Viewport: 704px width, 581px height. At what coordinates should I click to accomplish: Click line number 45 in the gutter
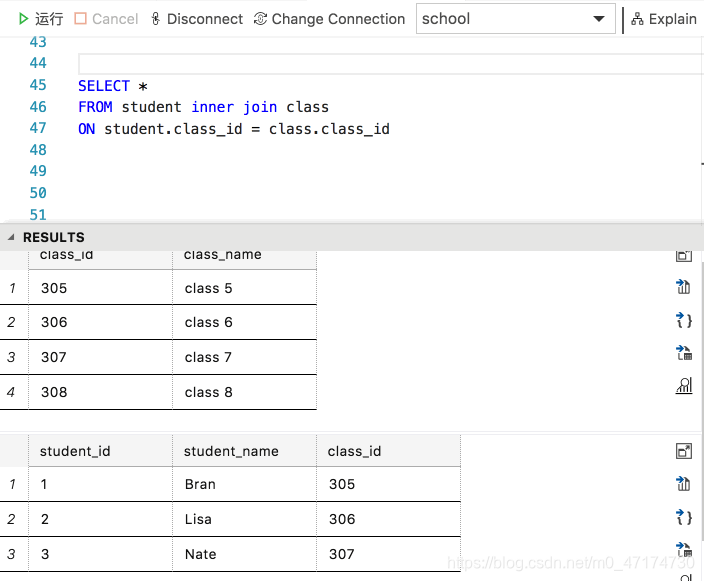38,85
